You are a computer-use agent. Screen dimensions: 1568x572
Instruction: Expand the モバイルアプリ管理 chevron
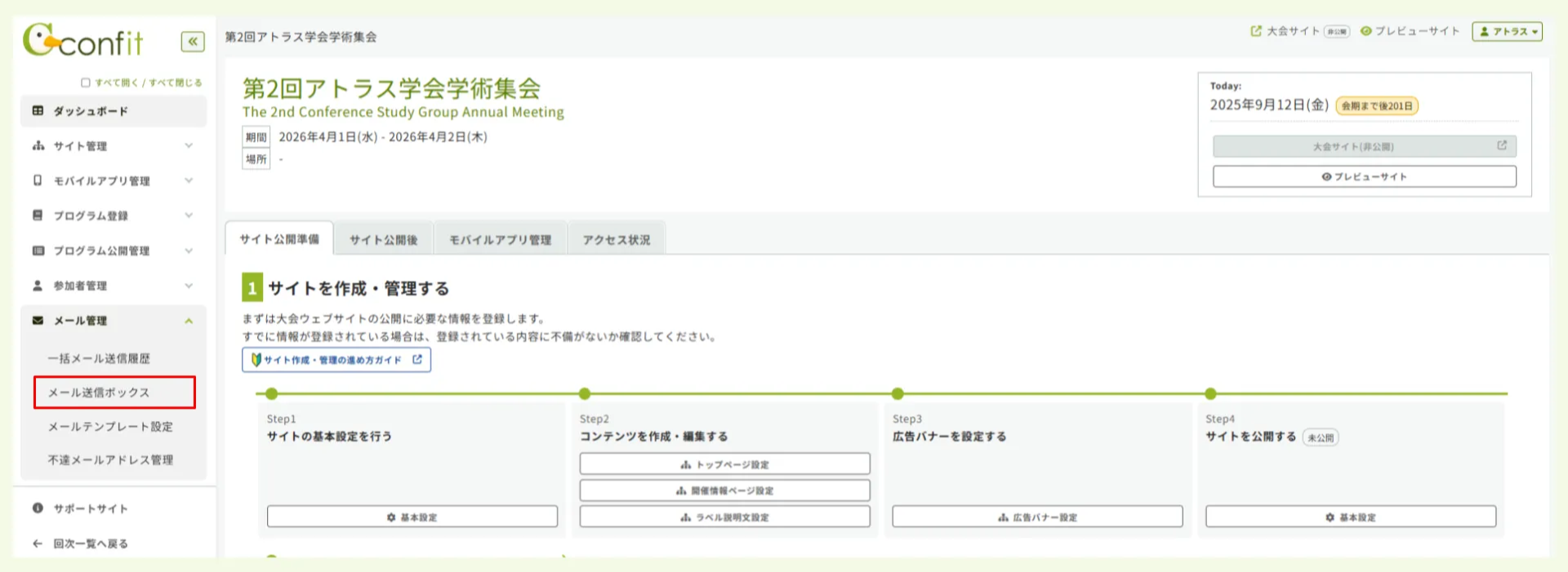[x=189, y=180]
